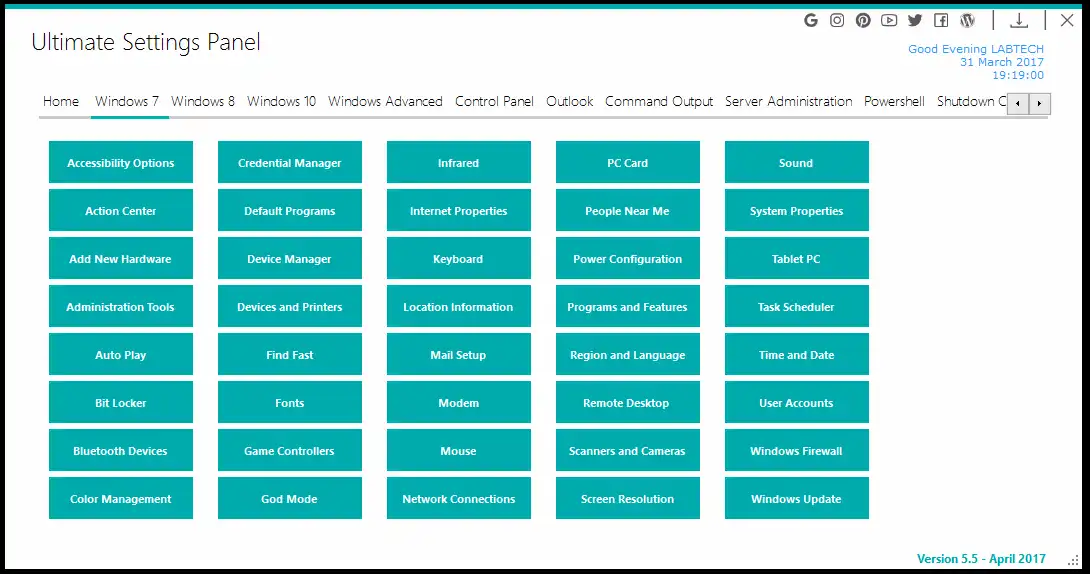Open the Fonts button

(x=290, y=402)
